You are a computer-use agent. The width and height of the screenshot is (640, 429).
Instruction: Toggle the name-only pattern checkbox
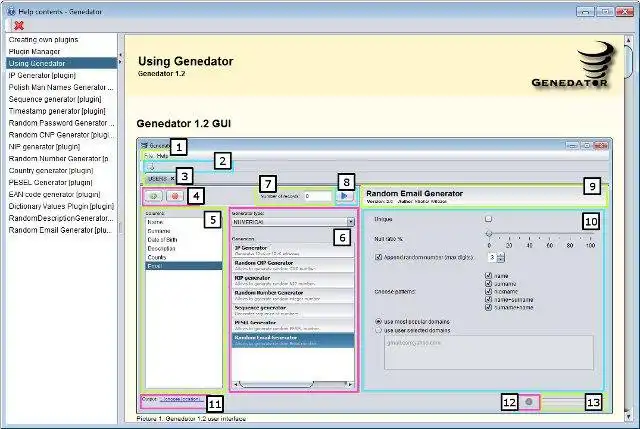pyautogui.click(x=488, y=276)
